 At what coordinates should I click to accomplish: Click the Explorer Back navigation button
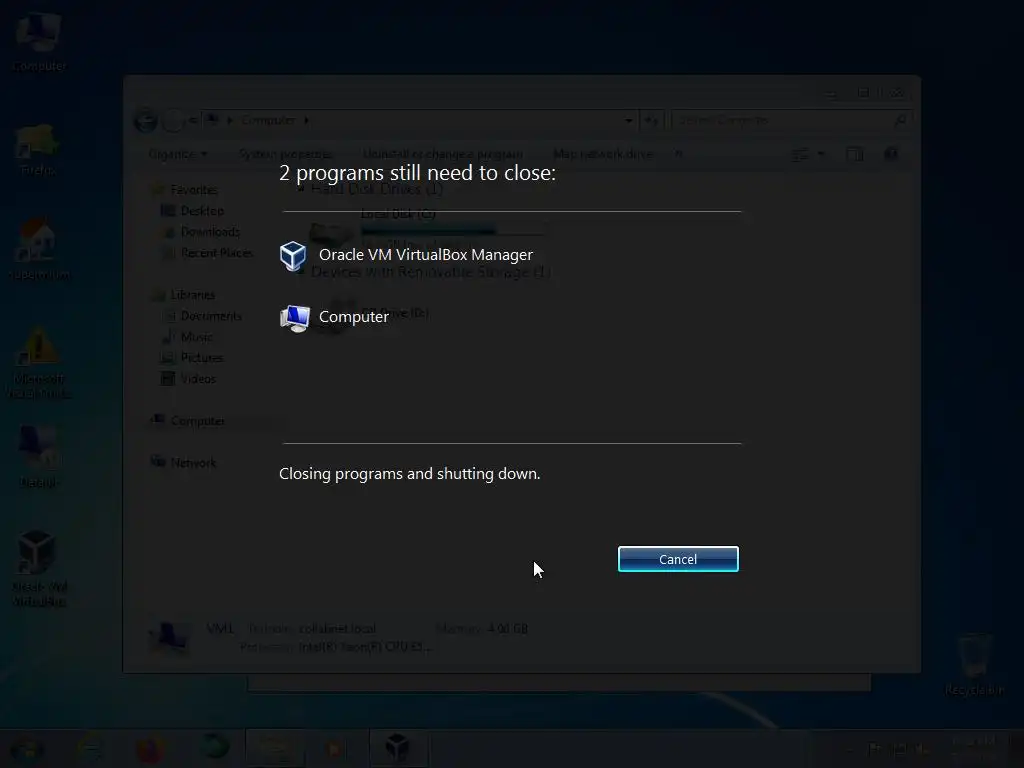pos(146,120)
